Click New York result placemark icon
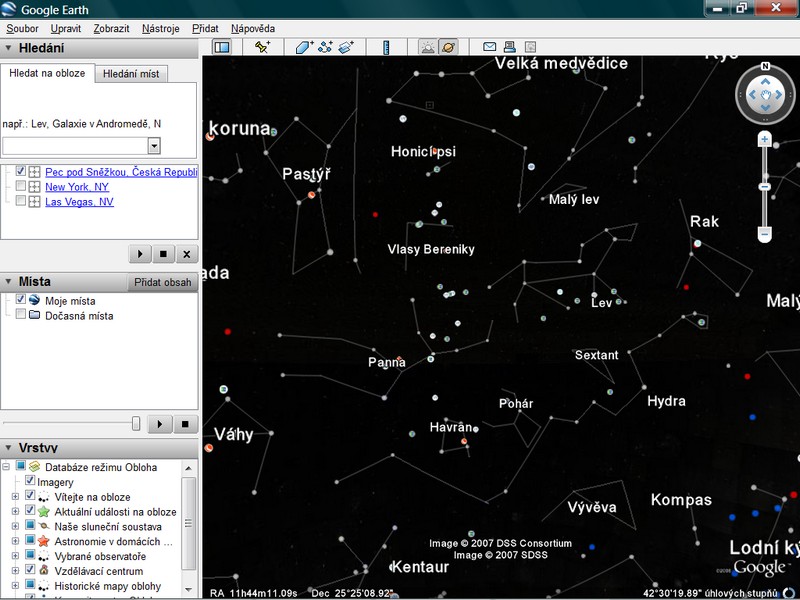This screenshot has width=800, height=600. click(34, 187)
